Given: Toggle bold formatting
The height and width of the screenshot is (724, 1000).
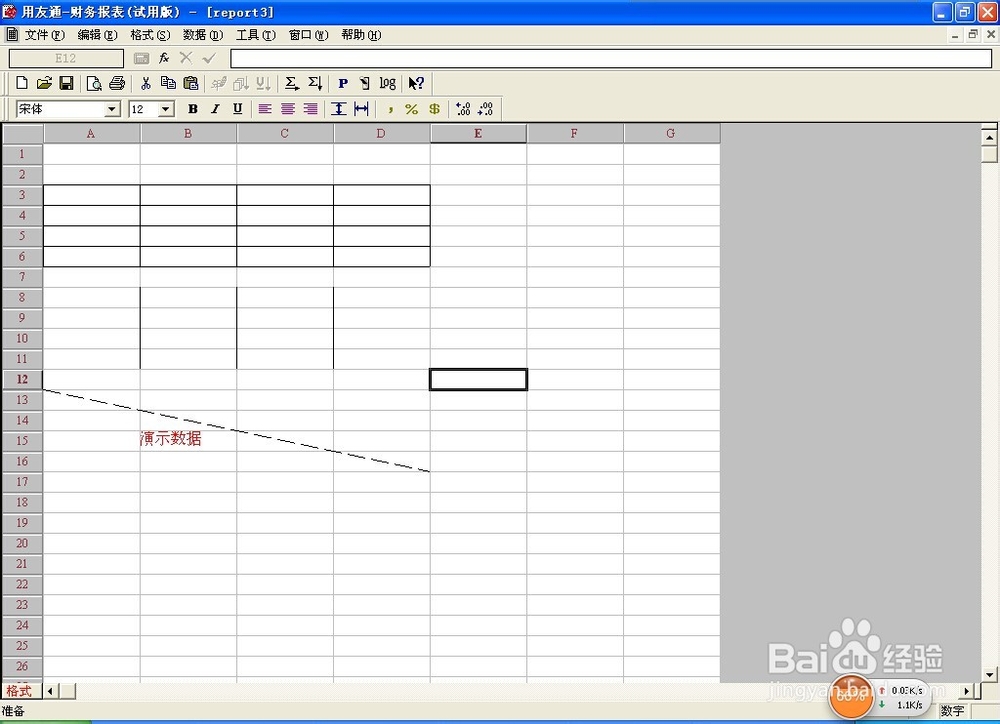Looking at the screenshot, I should (192, 109).
